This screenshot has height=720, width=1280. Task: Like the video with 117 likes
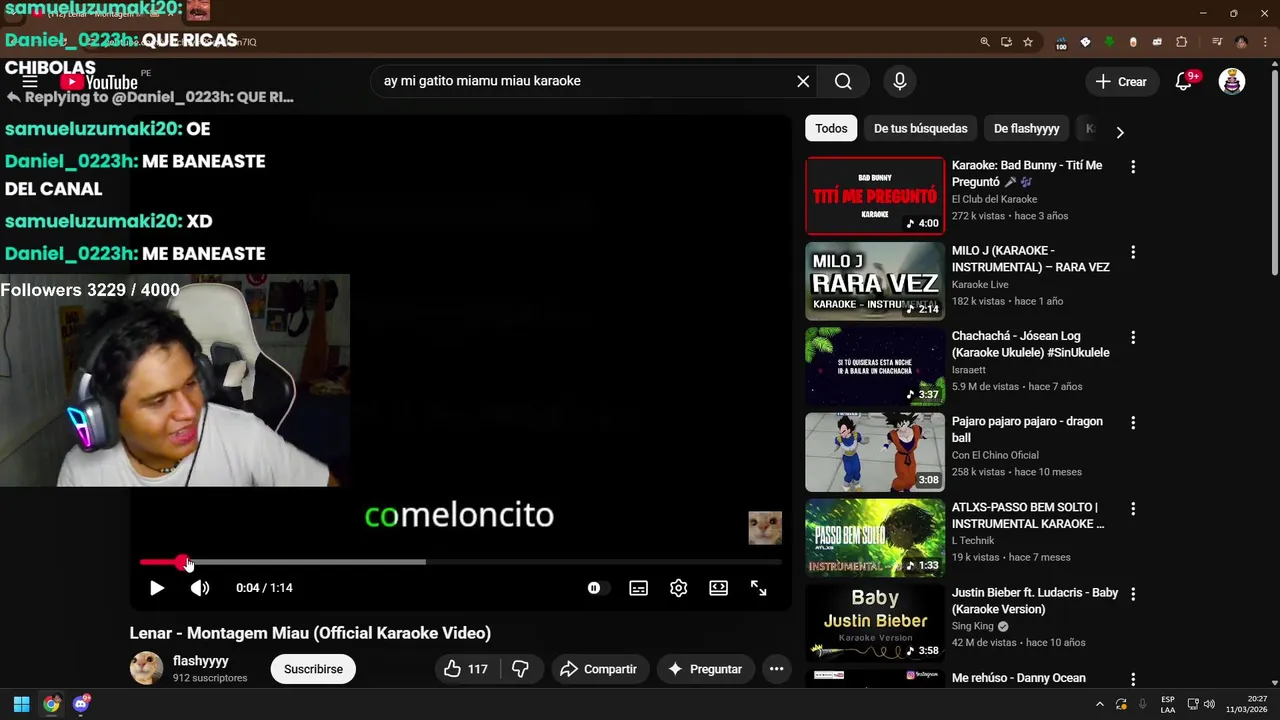[x=468, y=669]
